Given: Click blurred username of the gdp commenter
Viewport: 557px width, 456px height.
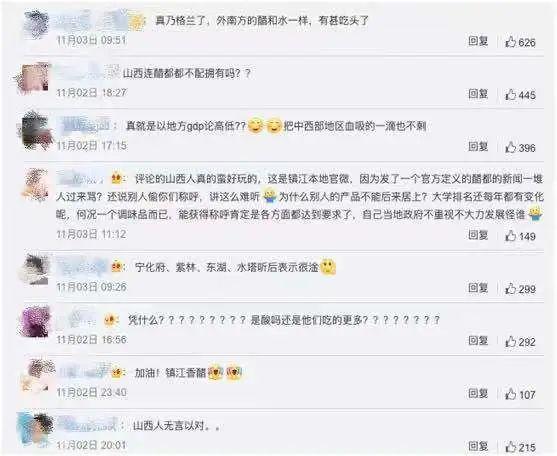Looking at the screenshot, I should pyautogui.click(x=86, y=126).
